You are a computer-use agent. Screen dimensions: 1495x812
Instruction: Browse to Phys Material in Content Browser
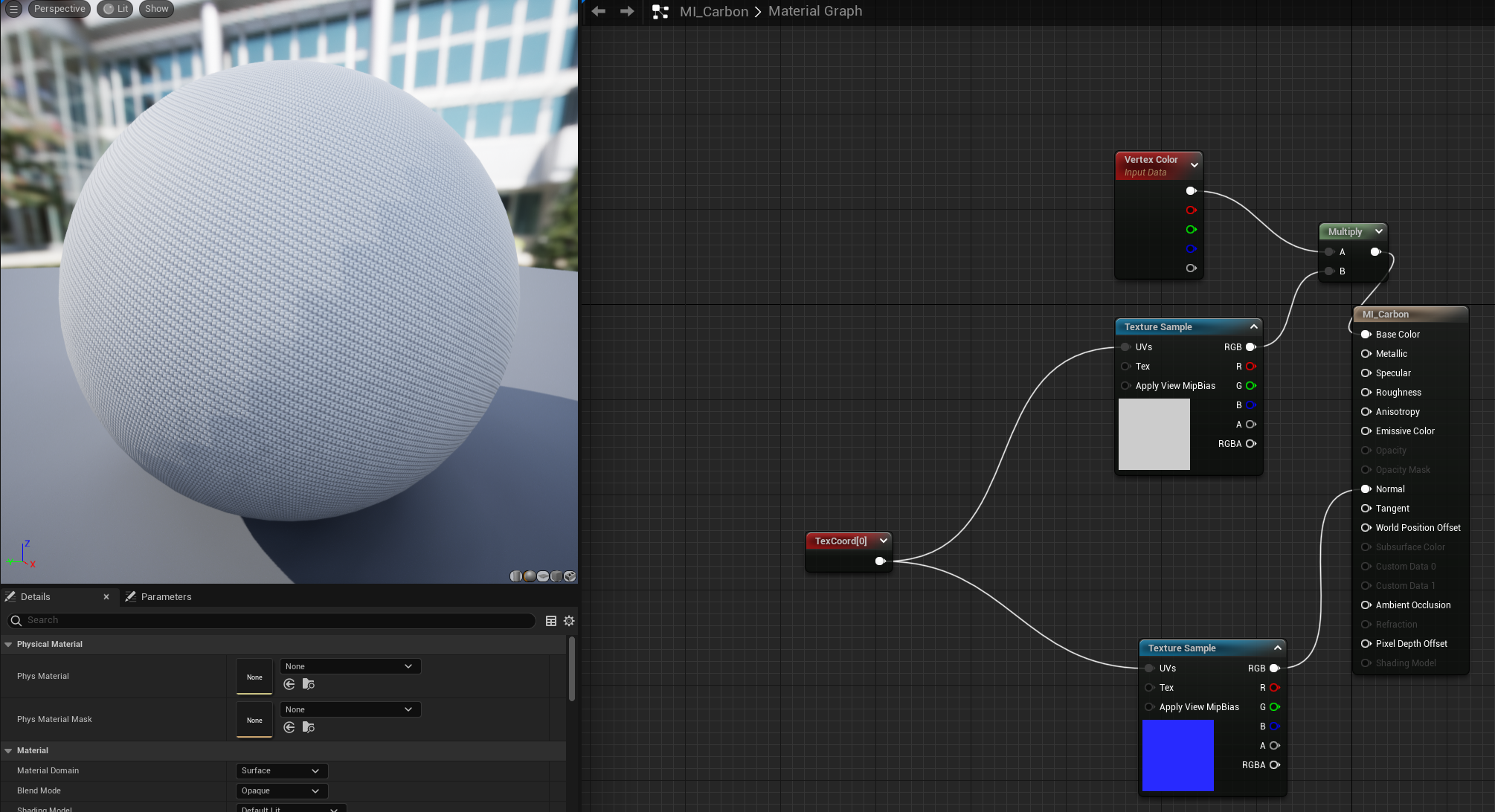tap(308, 684)
